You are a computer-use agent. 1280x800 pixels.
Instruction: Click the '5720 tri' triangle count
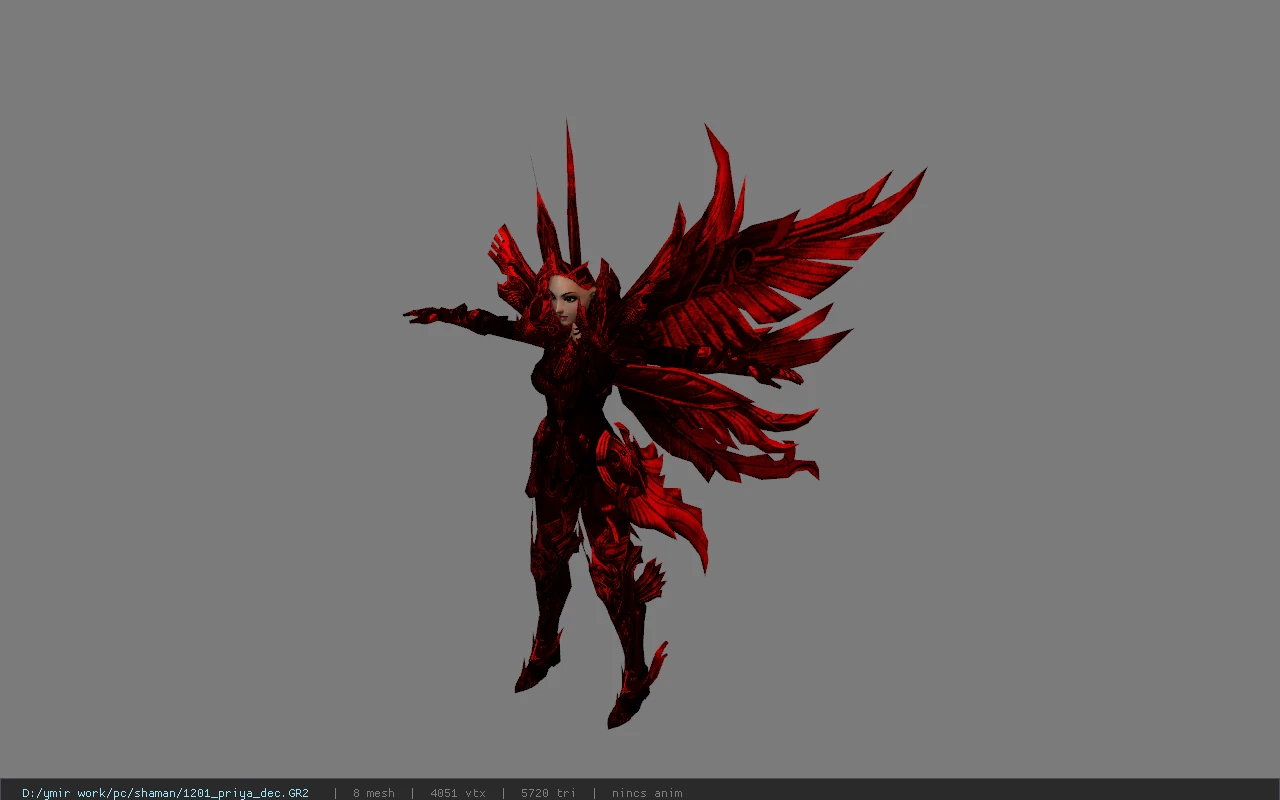(x=548, y=793)
